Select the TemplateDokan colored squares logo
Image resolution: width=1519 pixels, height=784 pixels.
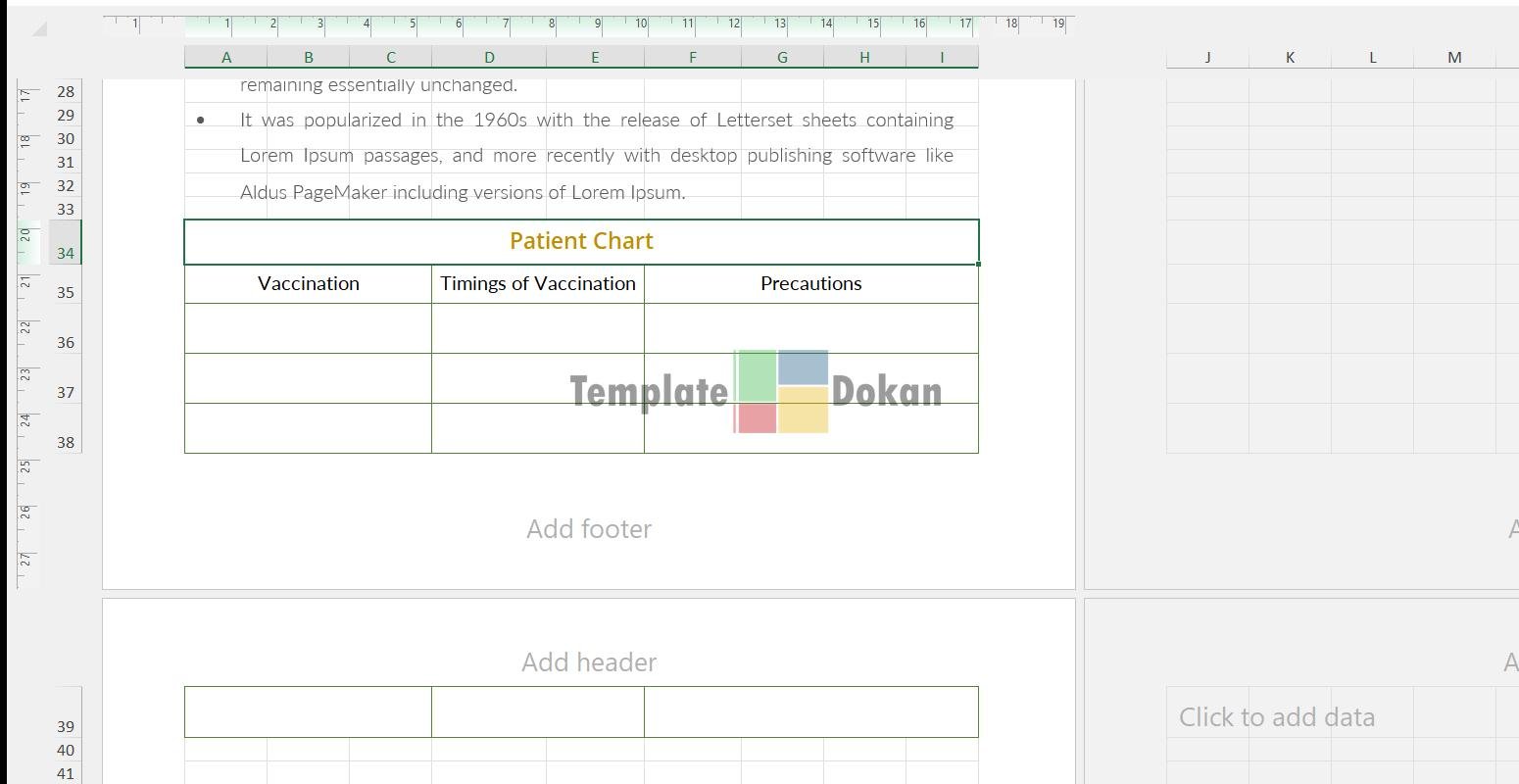[x=781, y=391]
